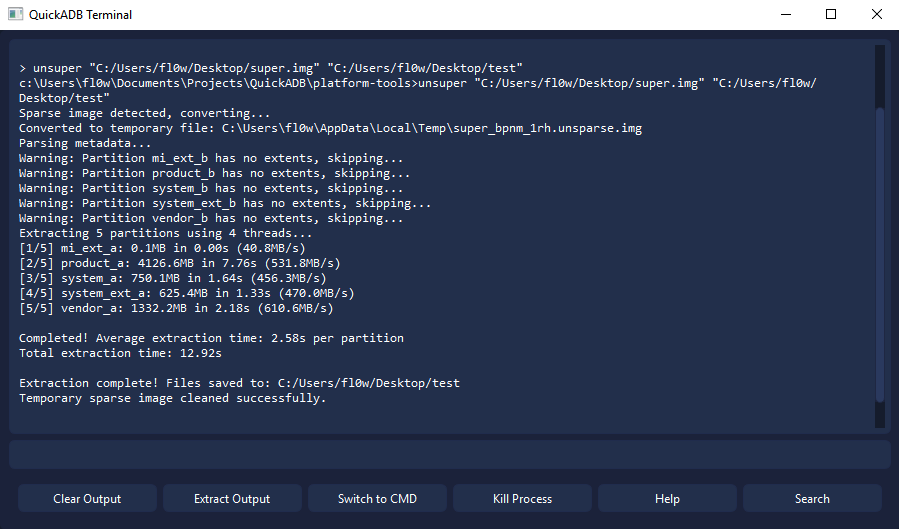Click the "Sparse image detected, converting..." line
The height and width of the screenshot is (529, 899).
click(144, 113)
